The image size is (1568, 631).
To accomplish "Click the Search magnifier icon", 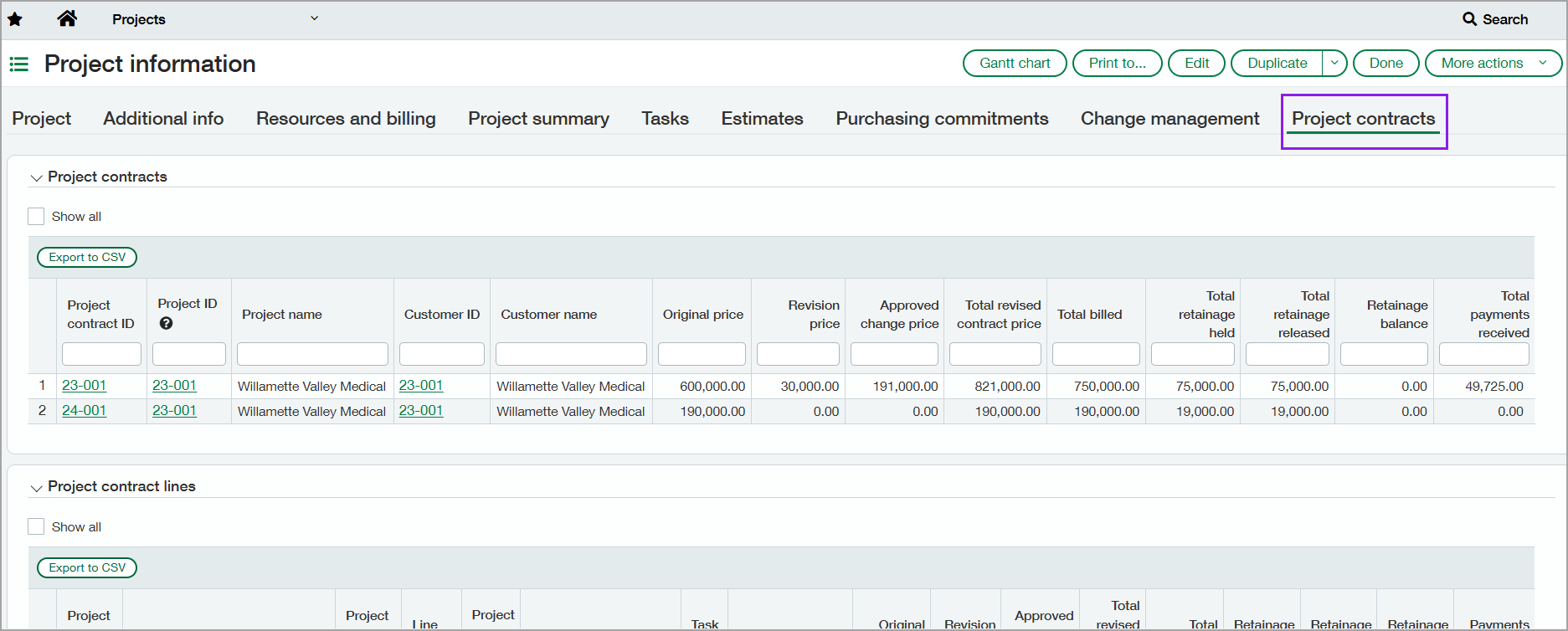I will [x=1469, y=19].
